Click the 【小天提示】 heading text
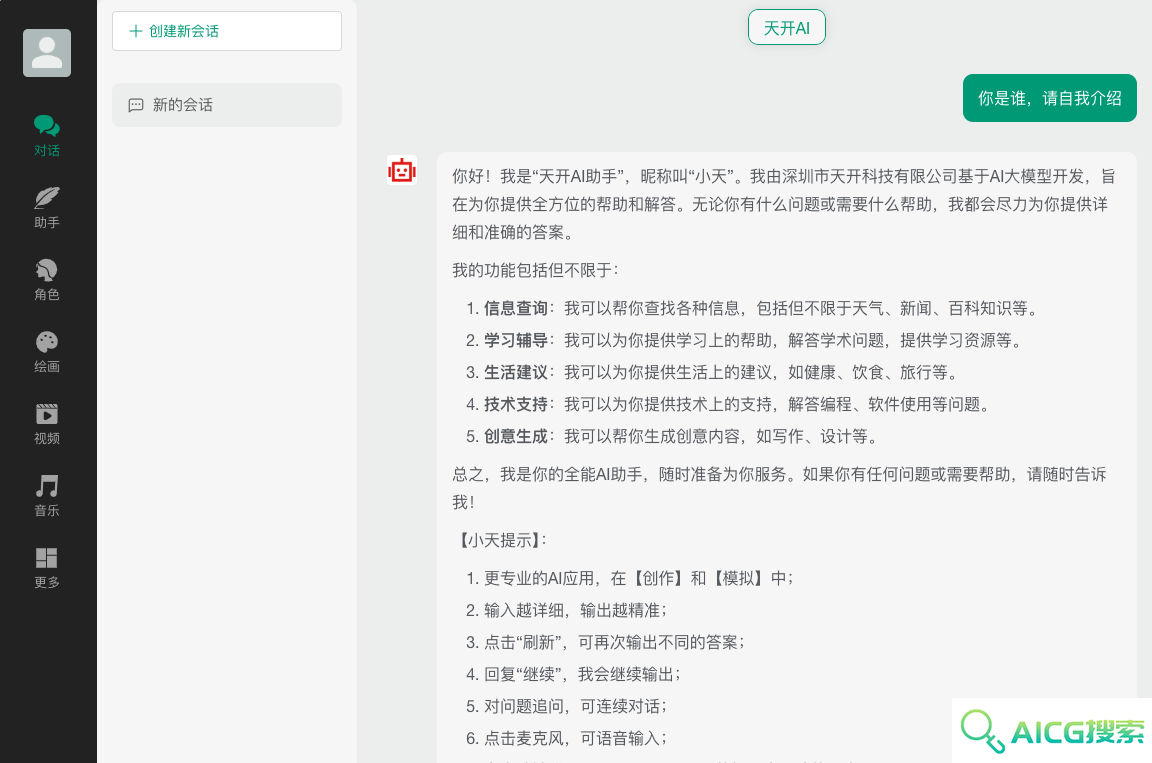Viewport: 1152px width, 763px height. pyautogui.click(x=500, y=540)
